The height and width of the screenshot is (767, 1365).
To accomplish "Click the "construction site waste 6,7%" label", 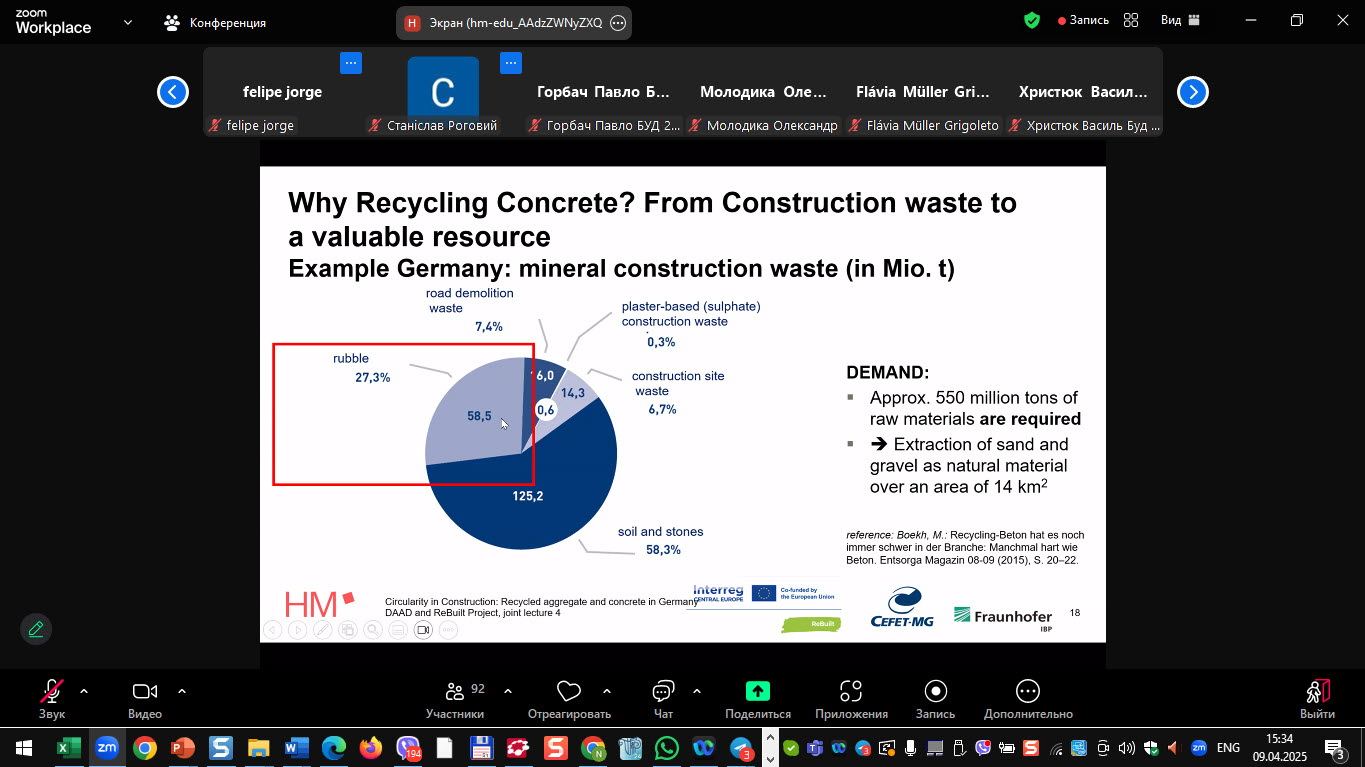I will 677,392.
